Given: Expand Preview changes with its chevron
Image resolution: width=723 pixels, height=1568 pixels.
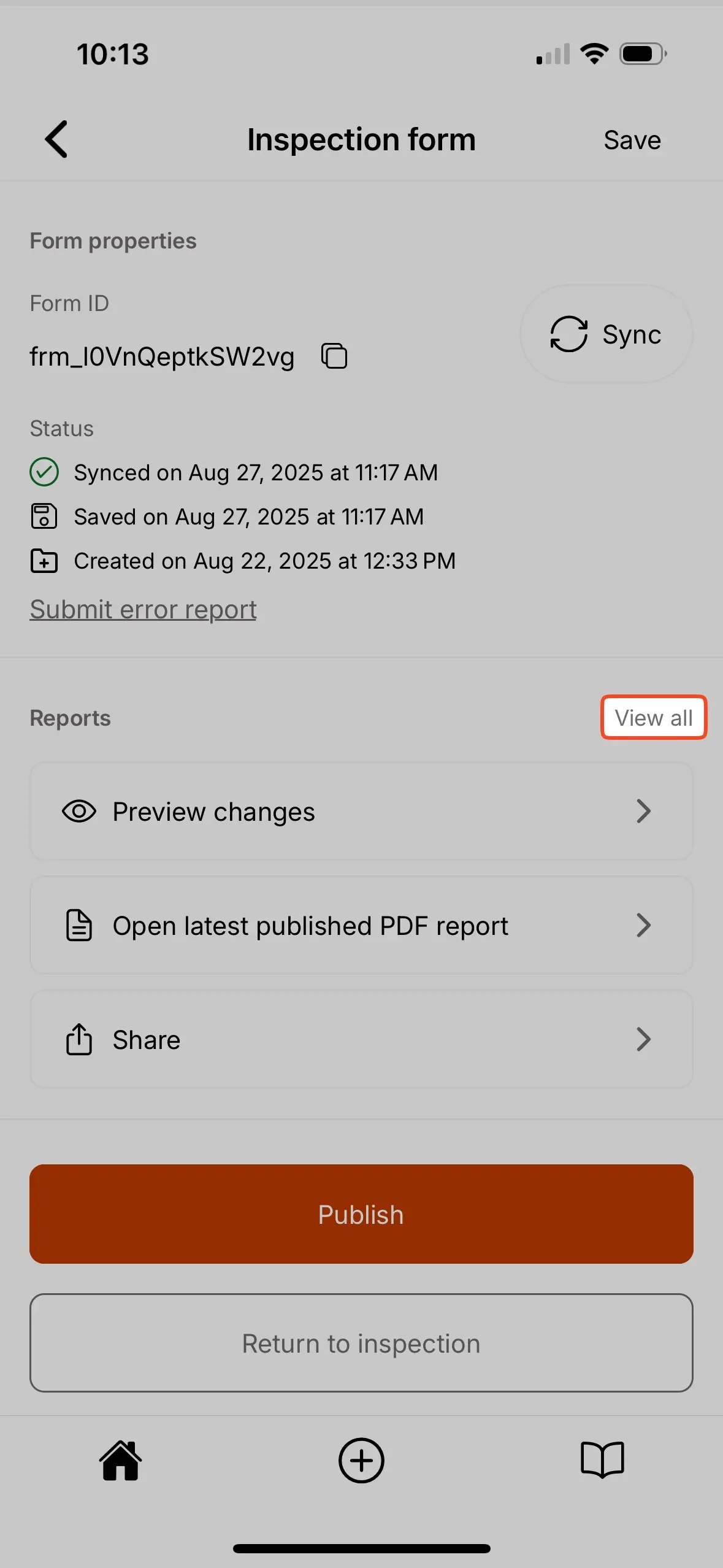Looking at the screenshot, I should tap(644, 811).
